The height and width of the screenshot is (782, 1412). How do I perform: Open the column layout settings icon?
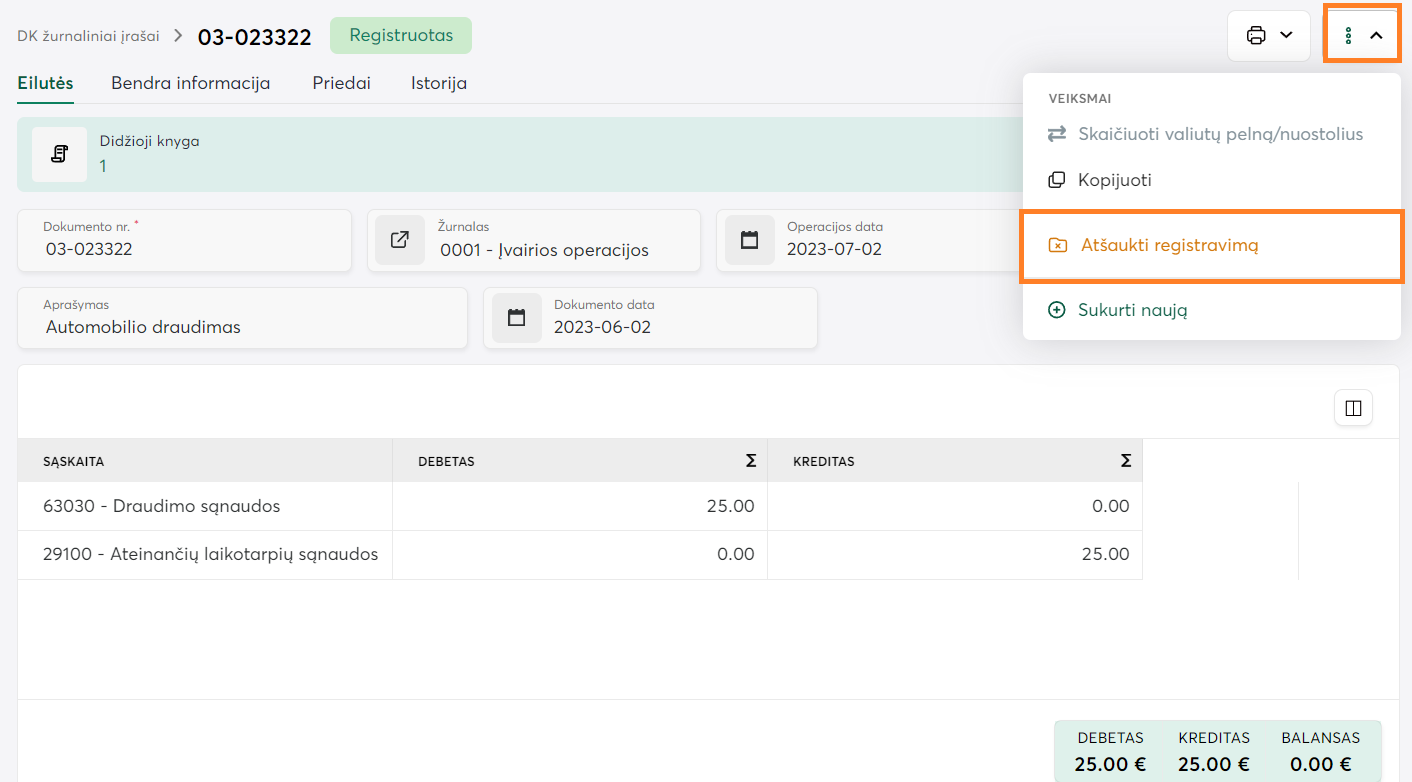[x=1353, y=408]
